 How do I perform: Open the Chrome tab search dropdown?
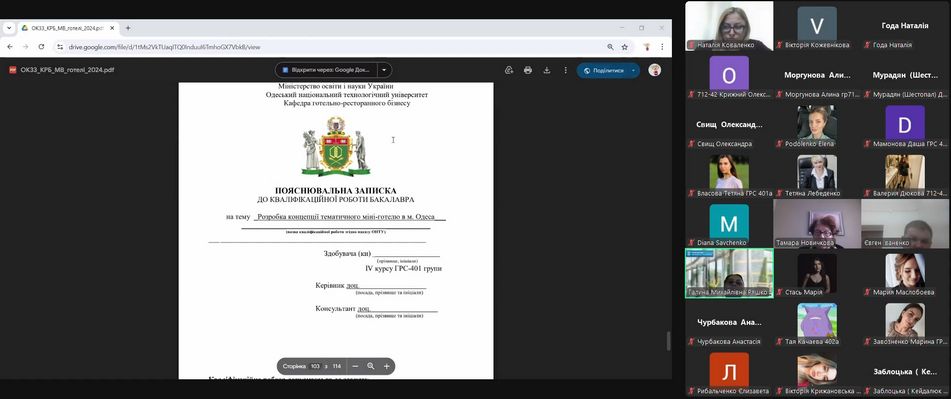click(x=8, y=28)
